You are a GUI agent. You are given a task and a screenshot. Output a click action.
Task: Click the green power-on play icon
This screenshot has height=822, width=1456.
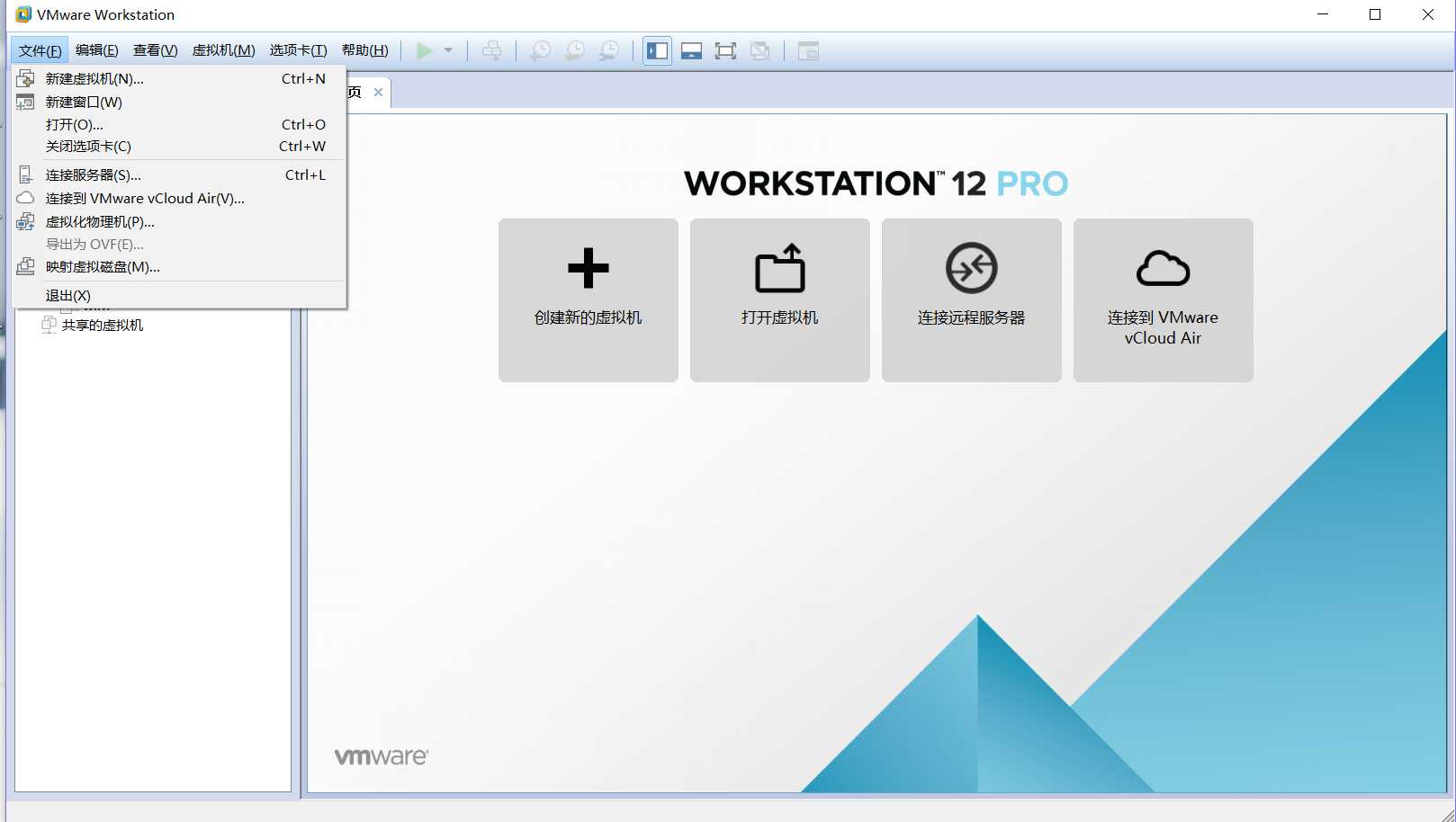coord(424,51)
